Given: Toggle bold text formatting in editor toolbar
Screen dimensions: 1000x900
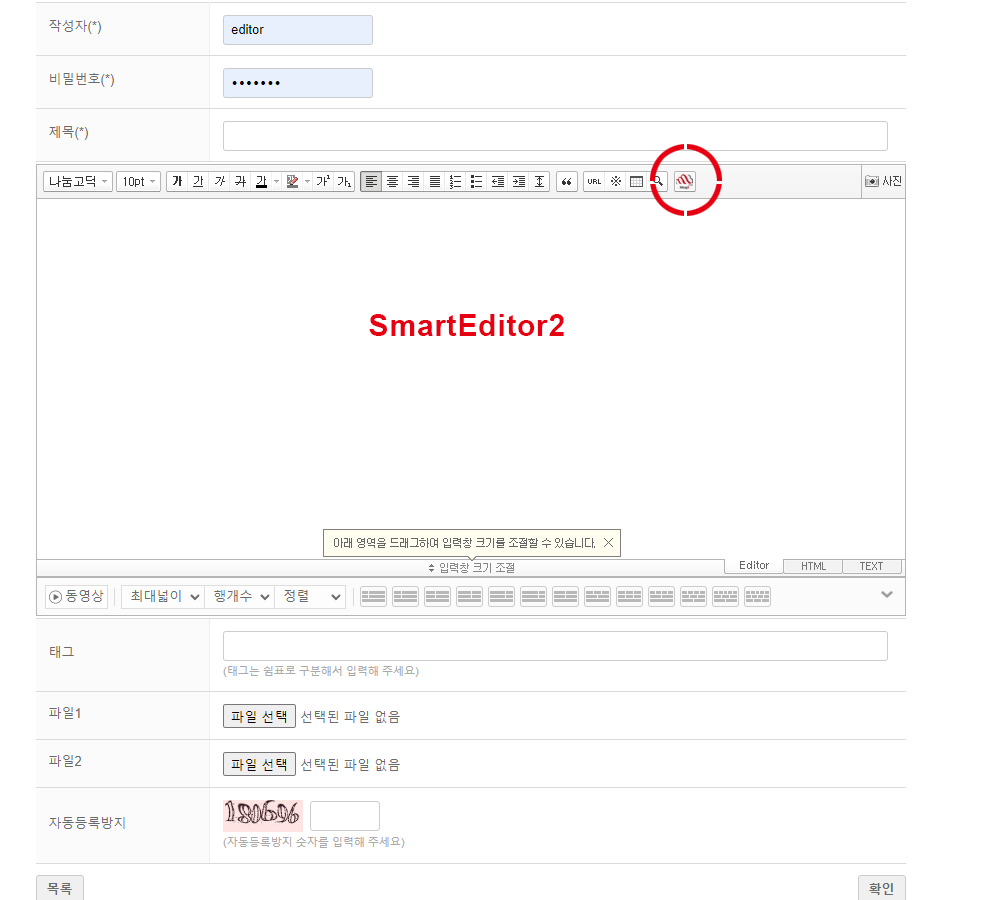Looking at the screenshot, I should (x=177, y=181).
